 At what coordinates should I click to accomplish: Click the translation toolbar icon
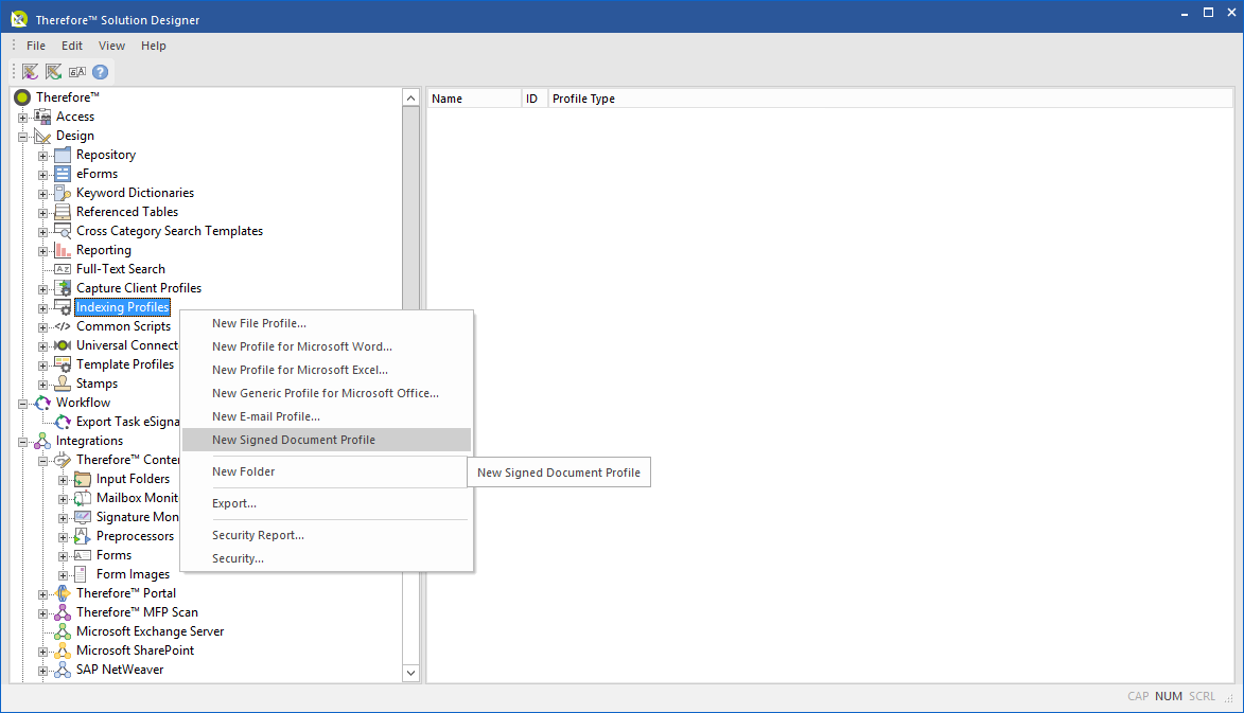[x=77, y=71]
